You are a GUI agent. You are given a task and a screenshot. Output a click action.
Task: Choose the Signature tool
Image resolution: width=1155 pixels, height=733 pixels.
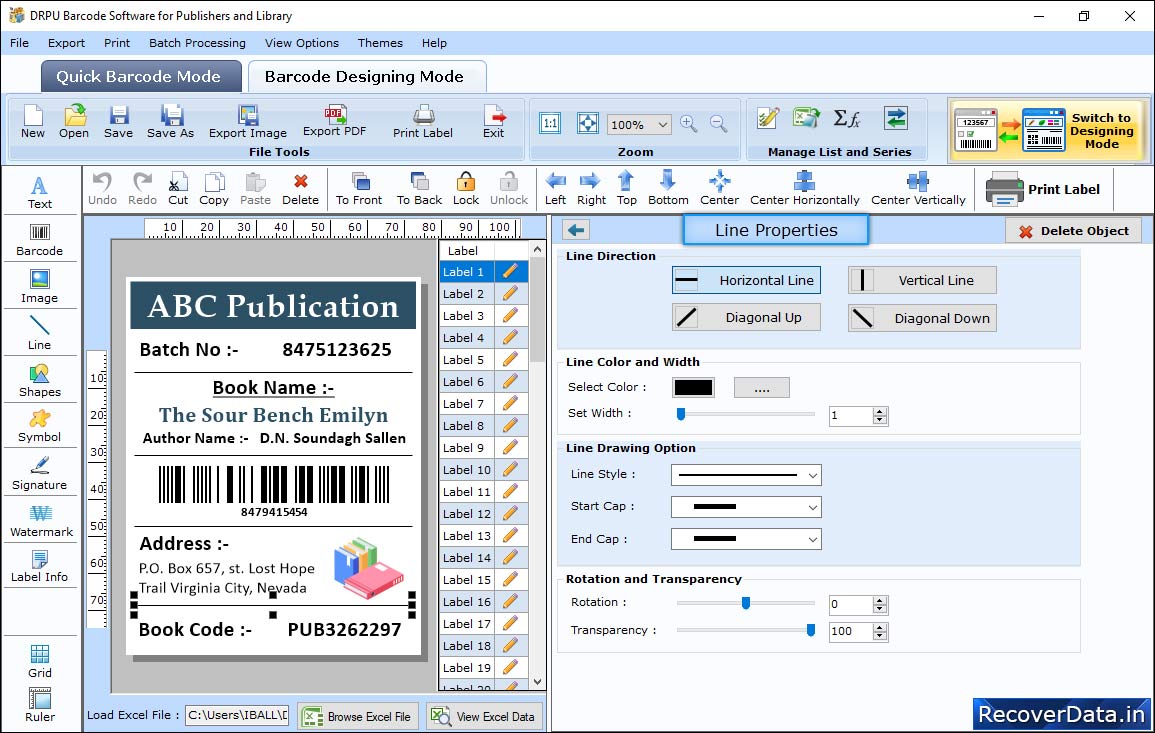pos(40,474)
